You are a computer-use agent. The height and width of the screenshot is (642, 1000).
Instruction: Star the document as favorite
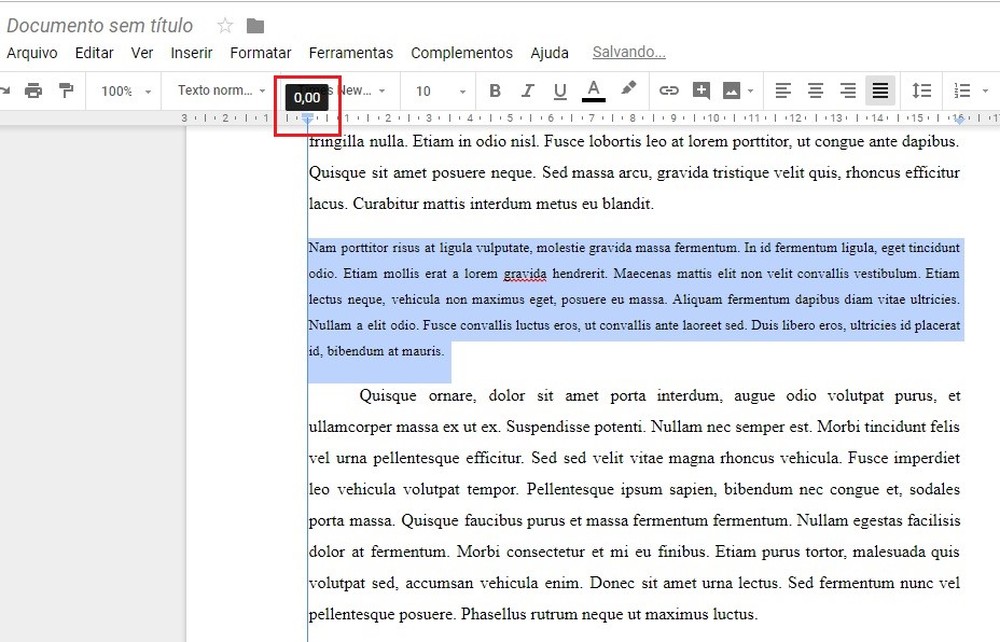pos(225,24)
